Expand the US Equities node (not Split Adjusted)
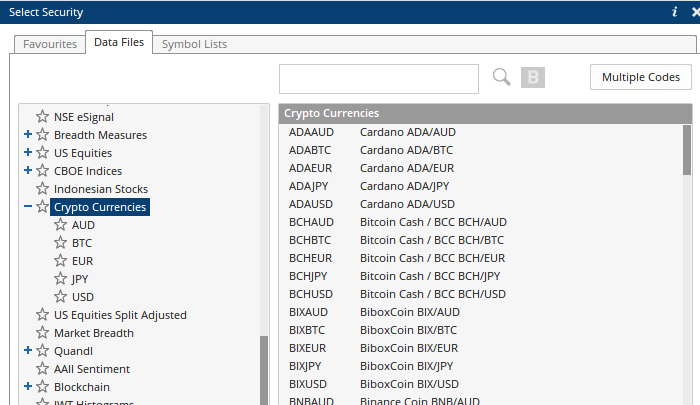Viewport: 700px width, 405px height. click(x=28, y=152)
